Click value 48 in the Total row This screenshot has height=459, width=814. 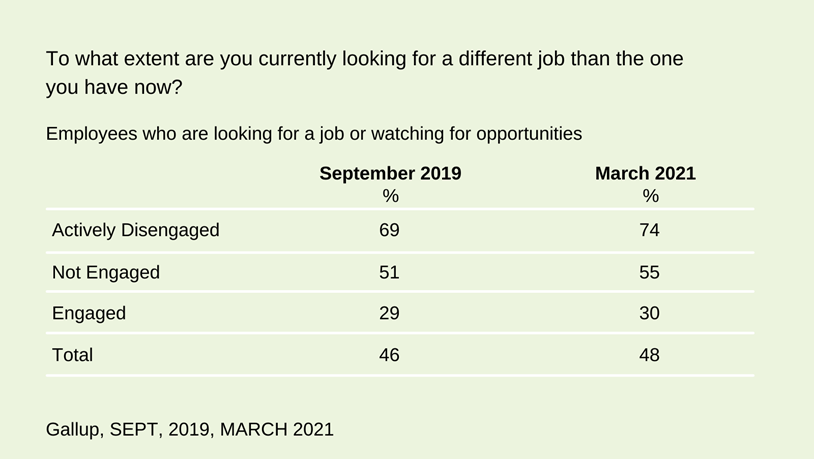click(x=649, y=354)
